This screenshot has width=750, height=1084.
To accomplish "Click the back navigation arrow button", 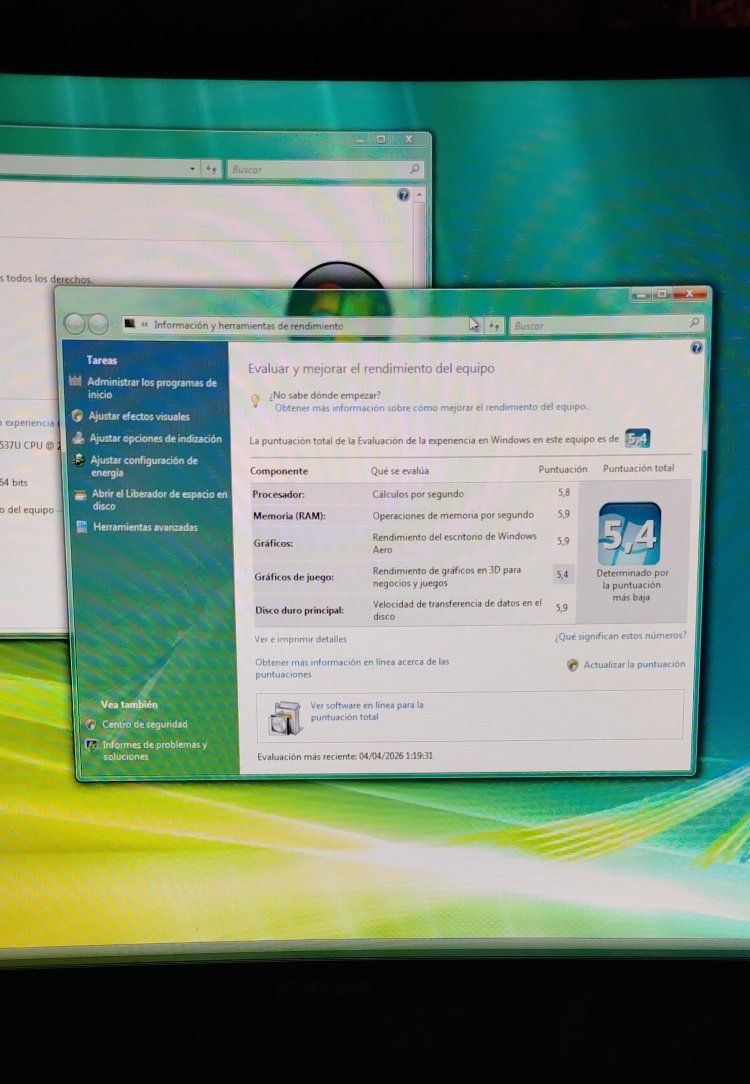I will pos(75,324).
